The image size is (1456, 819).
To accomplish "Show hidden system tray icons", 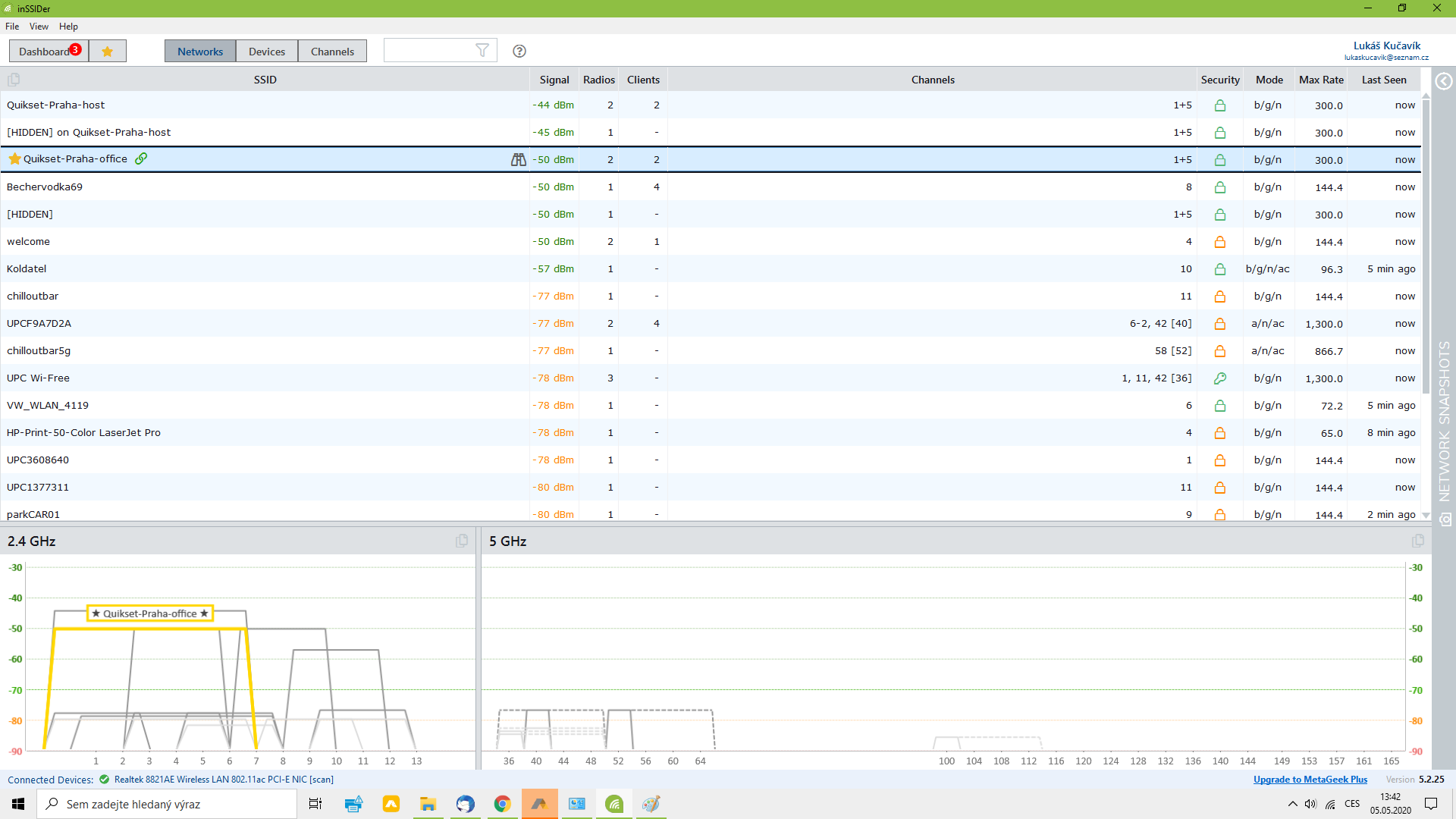I will point(1292,804).
